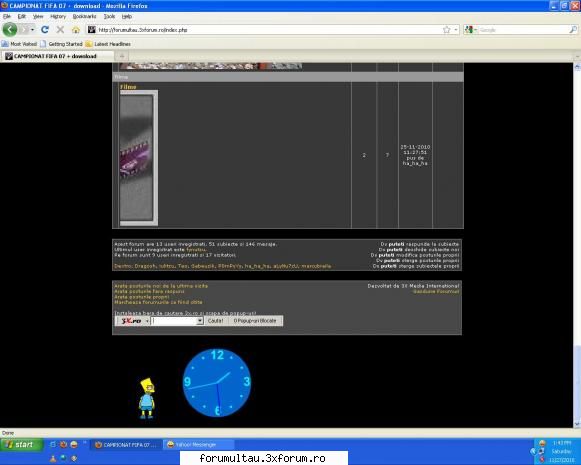
Task: Click the Yahoo Messenger tray icon
Action: pyautogui.click(x=542, y=443)
